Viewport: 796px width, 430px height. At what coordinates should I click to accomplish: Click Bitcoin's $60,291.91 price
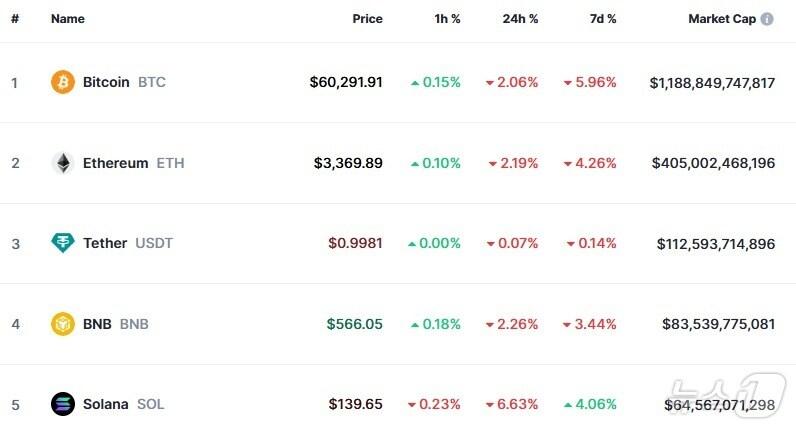click(346, 82)
